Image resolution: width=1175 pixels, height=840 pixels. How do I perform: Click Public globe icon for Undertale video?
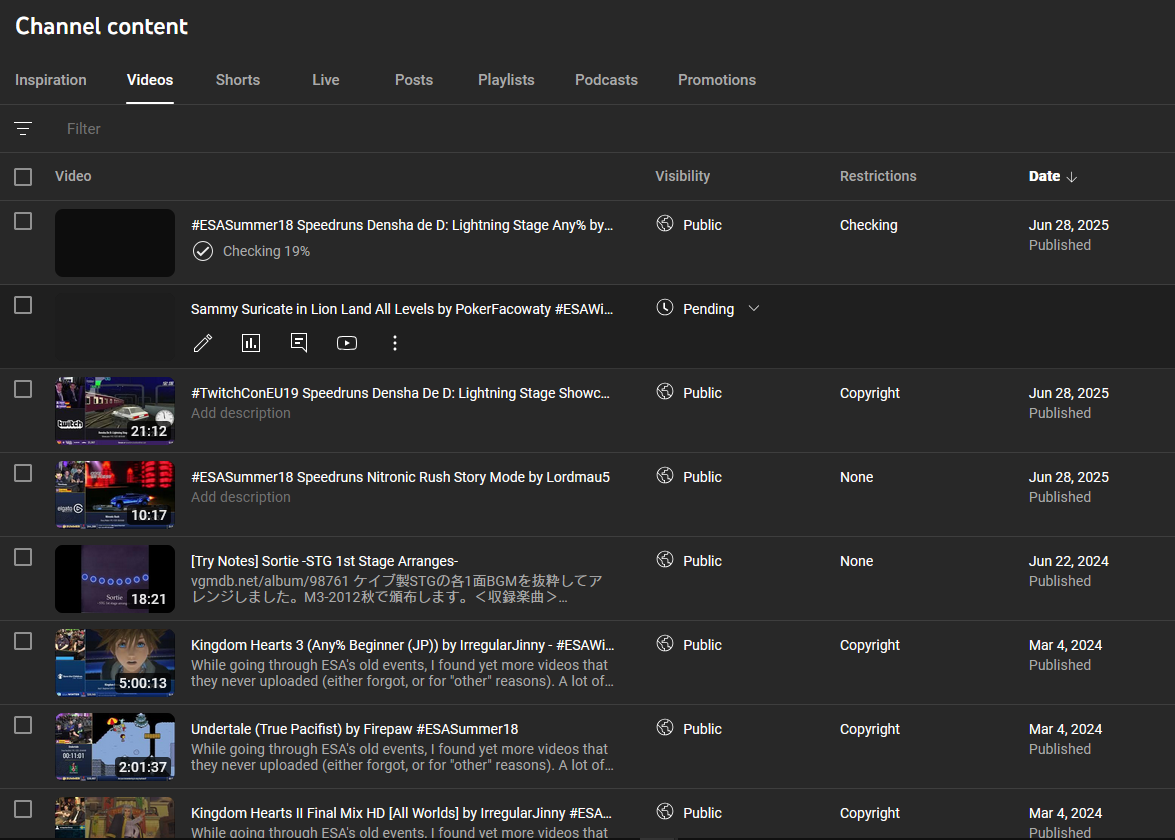[665, 727]
